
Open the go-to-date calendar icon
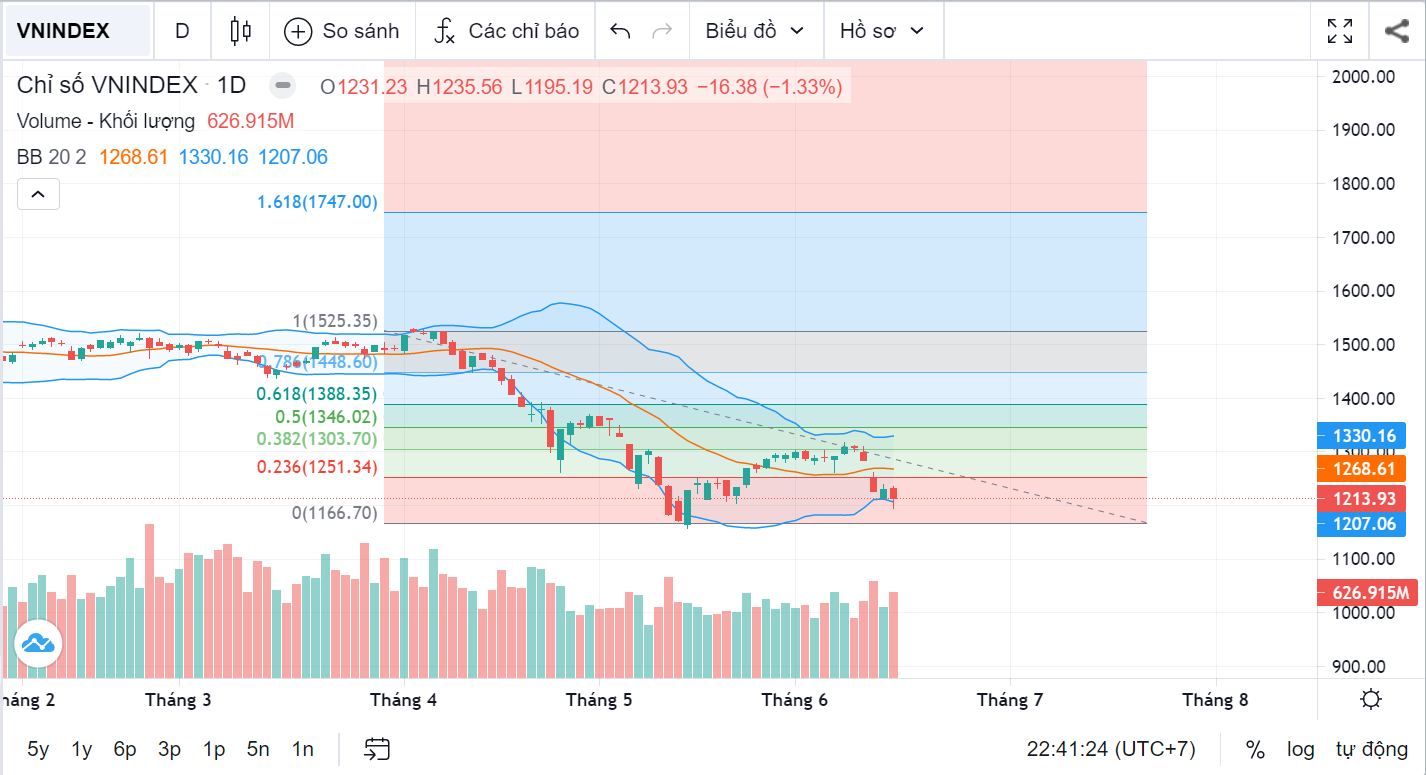pyautogui.click(x=377, y=749)
